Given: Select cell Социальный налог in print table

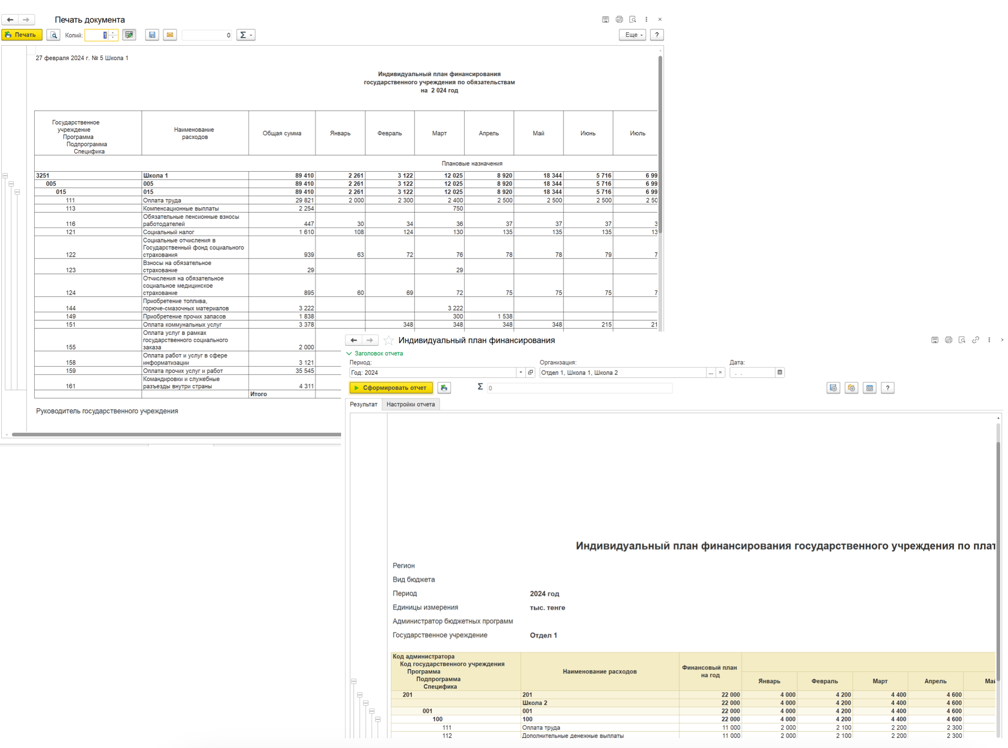Looking at the screenshot, I should click(195, 232).
